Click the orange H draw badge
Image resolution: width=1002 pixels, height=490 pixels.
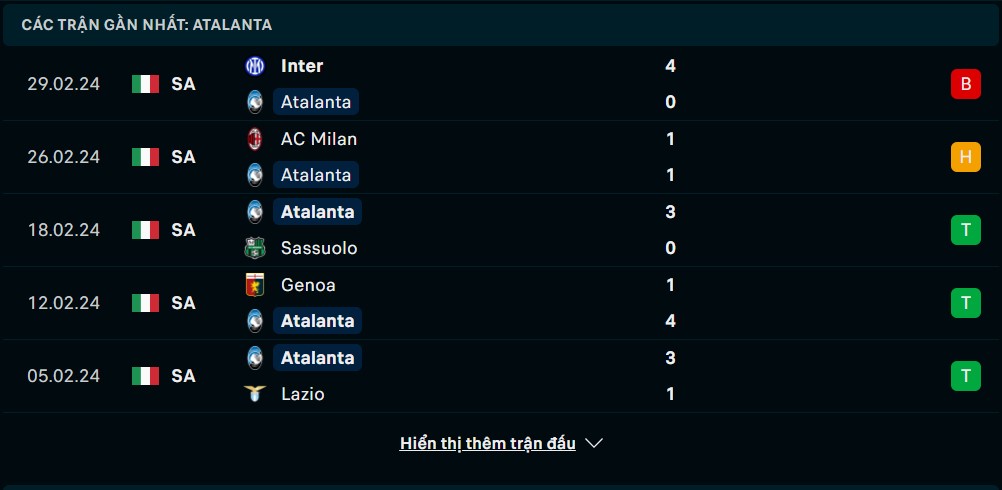tap(966, 157)
